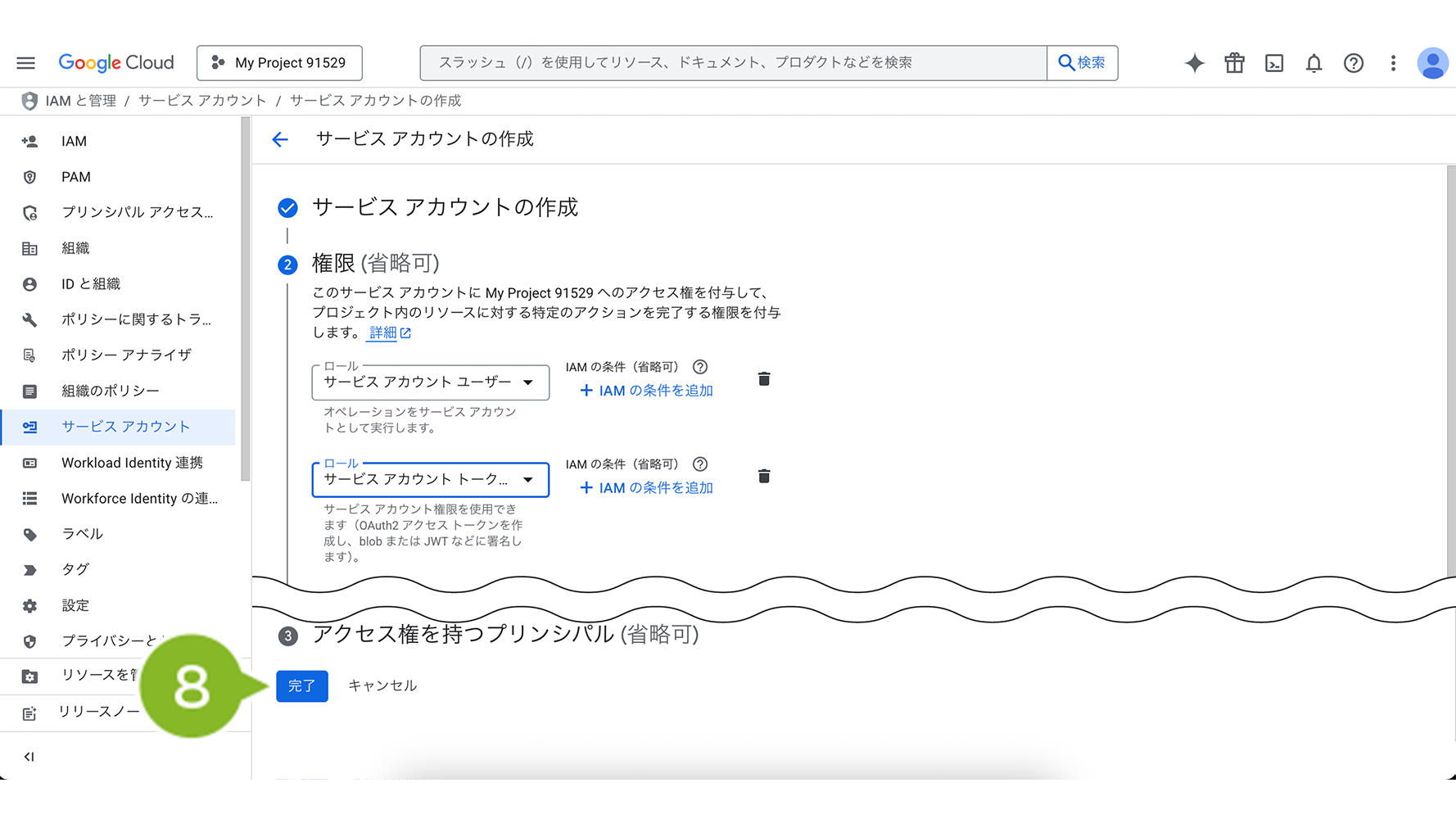Click the Gemini AI sparkle icon
1456x819 pixels.
click(1195, 63)
